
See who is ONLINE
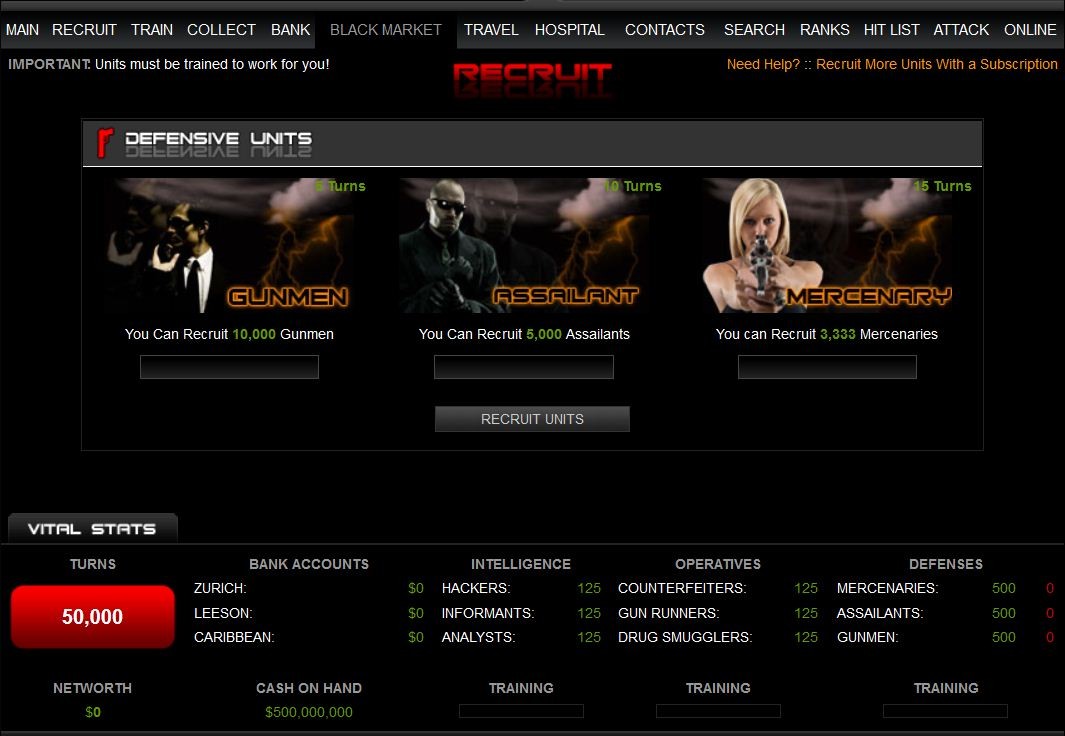[1030, 30]
